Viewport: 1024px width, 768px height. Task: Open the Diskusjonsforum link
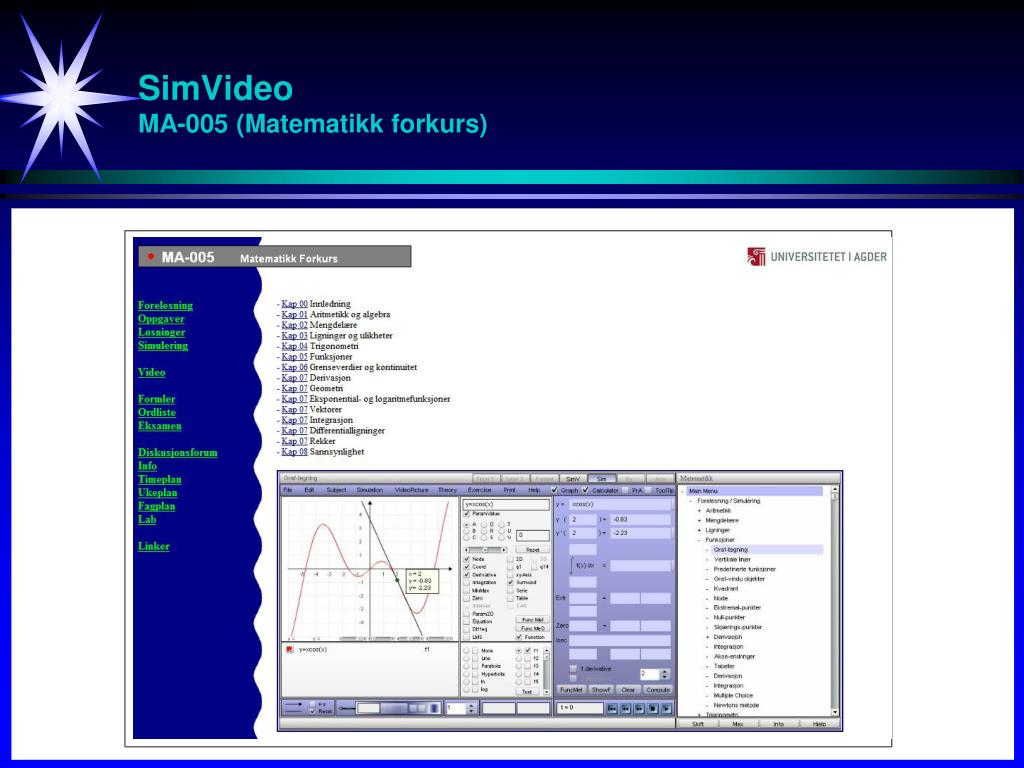(x=178, y=452)
